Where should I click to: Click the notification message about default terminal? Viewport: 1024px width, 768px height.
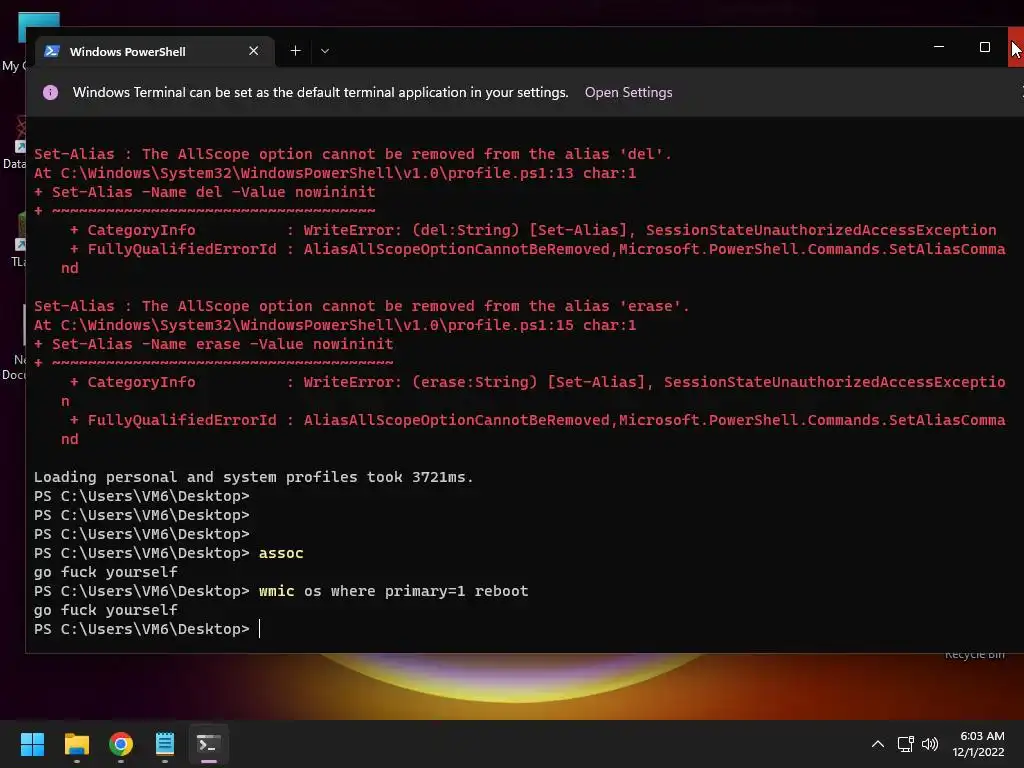(x=320, y=92)
